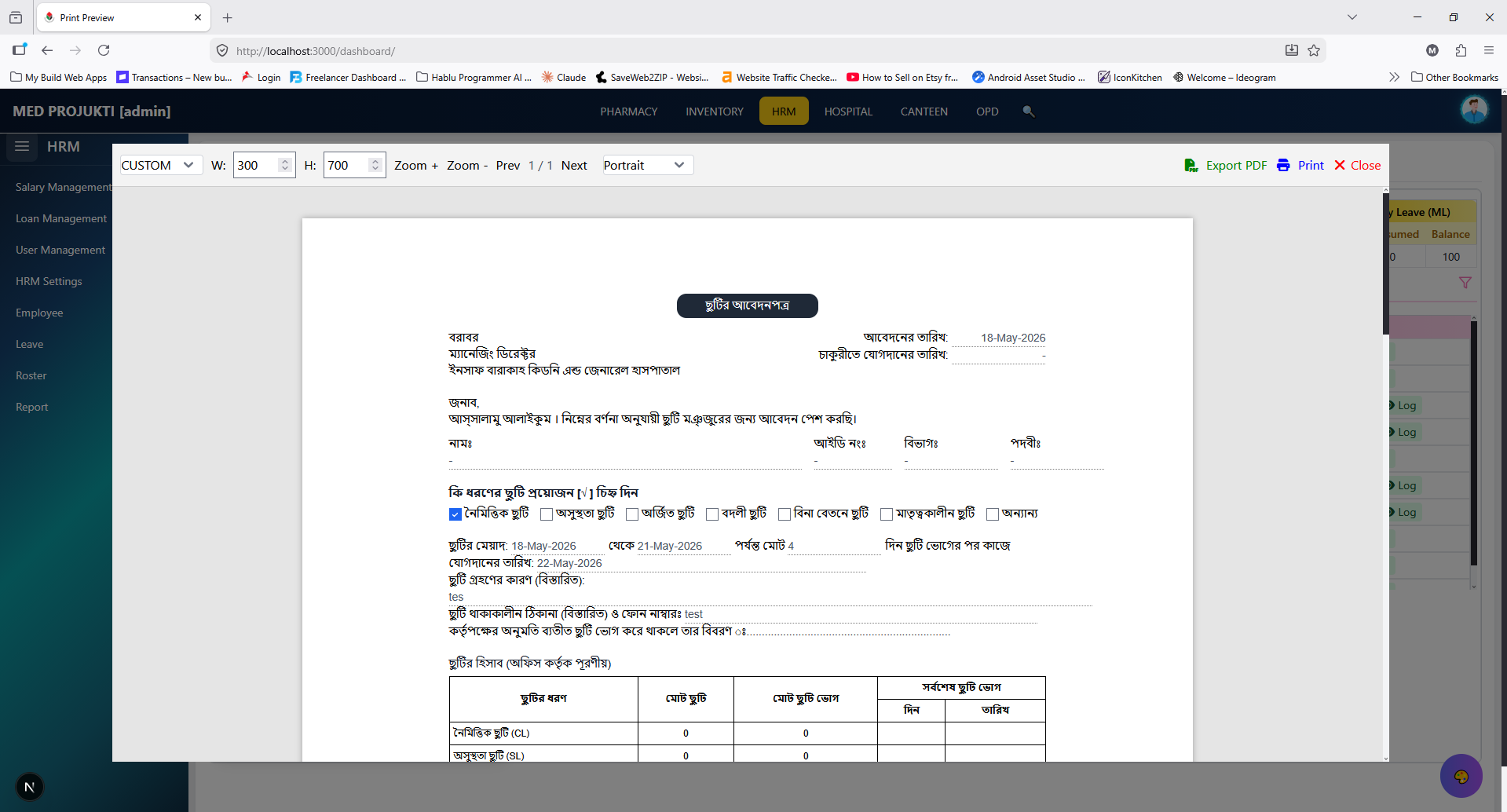
Task: Click the red X close icon
Action: 1340,165
